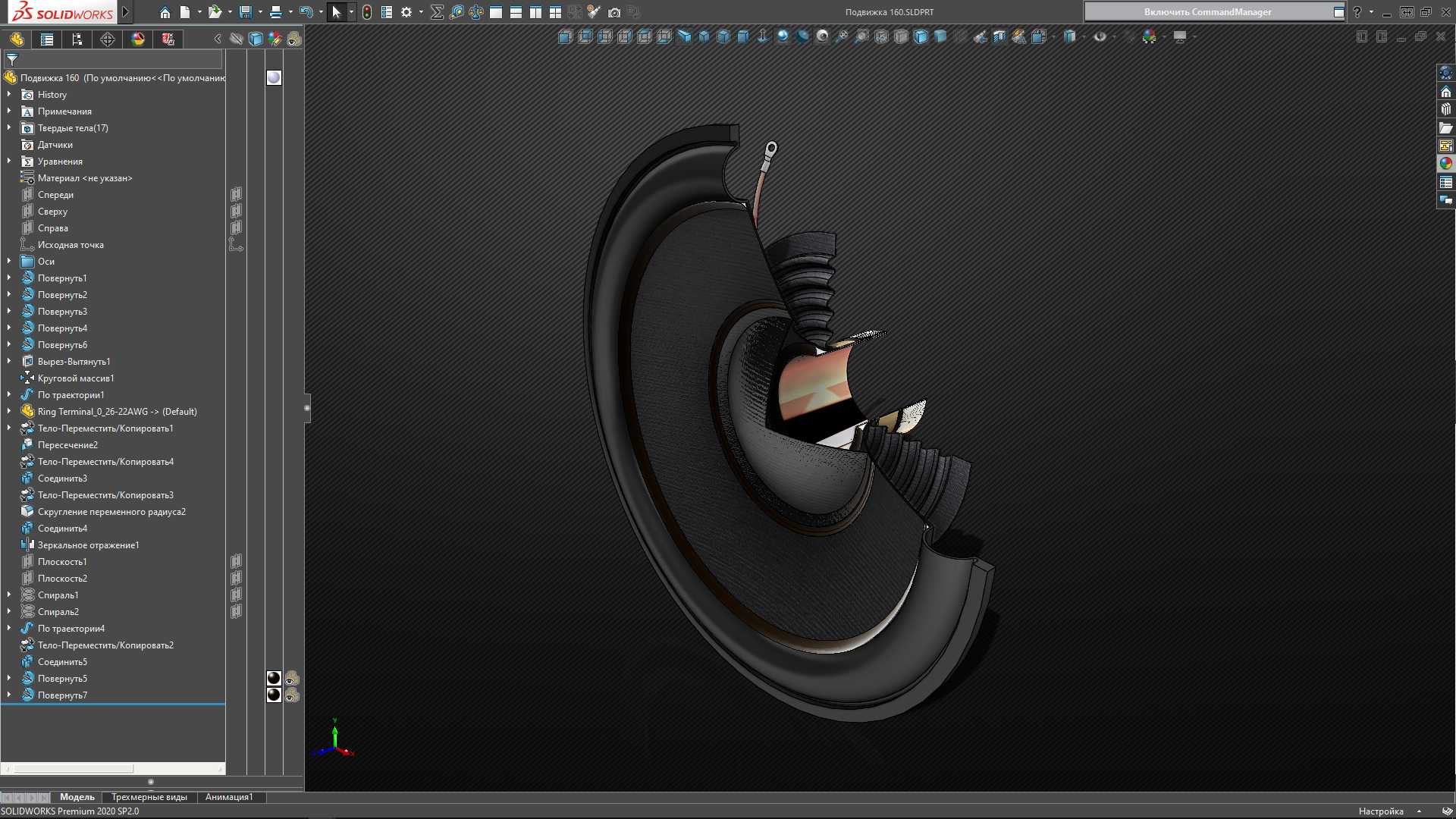The image size is (1456, 819).
Task: Open the Design Library task pane icon
Action: [x=1446, y=110]
